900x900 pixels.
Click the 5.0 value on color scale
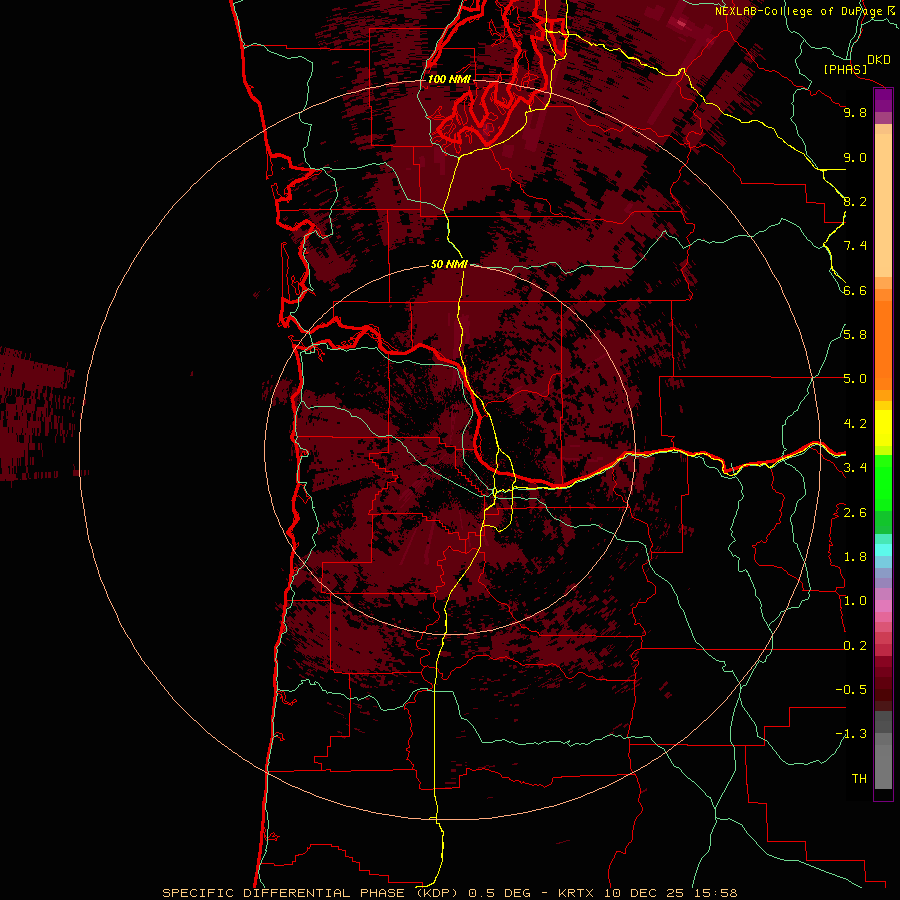coord(855,379)
